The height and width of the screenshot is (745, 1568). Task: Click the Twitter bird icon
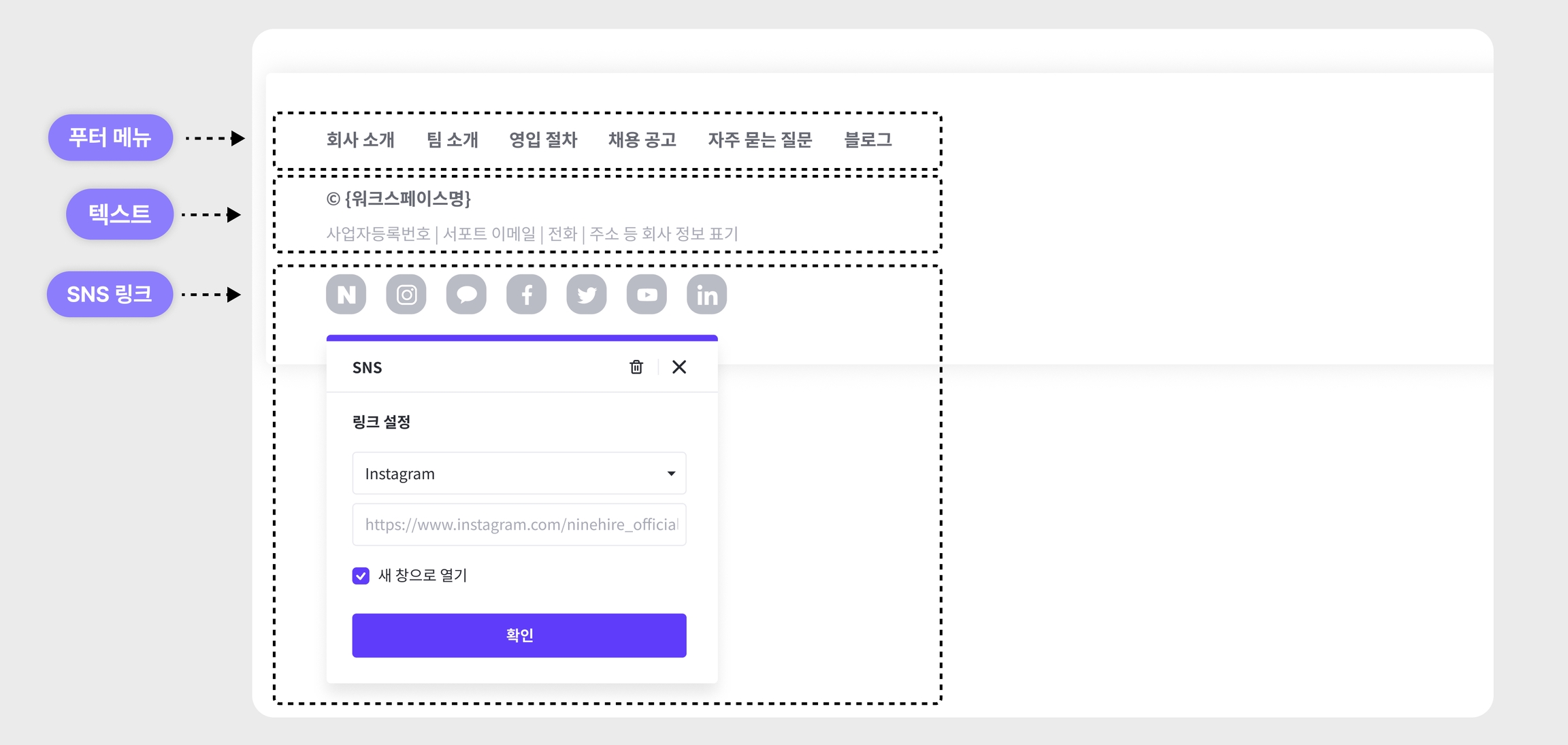point(587,295)
